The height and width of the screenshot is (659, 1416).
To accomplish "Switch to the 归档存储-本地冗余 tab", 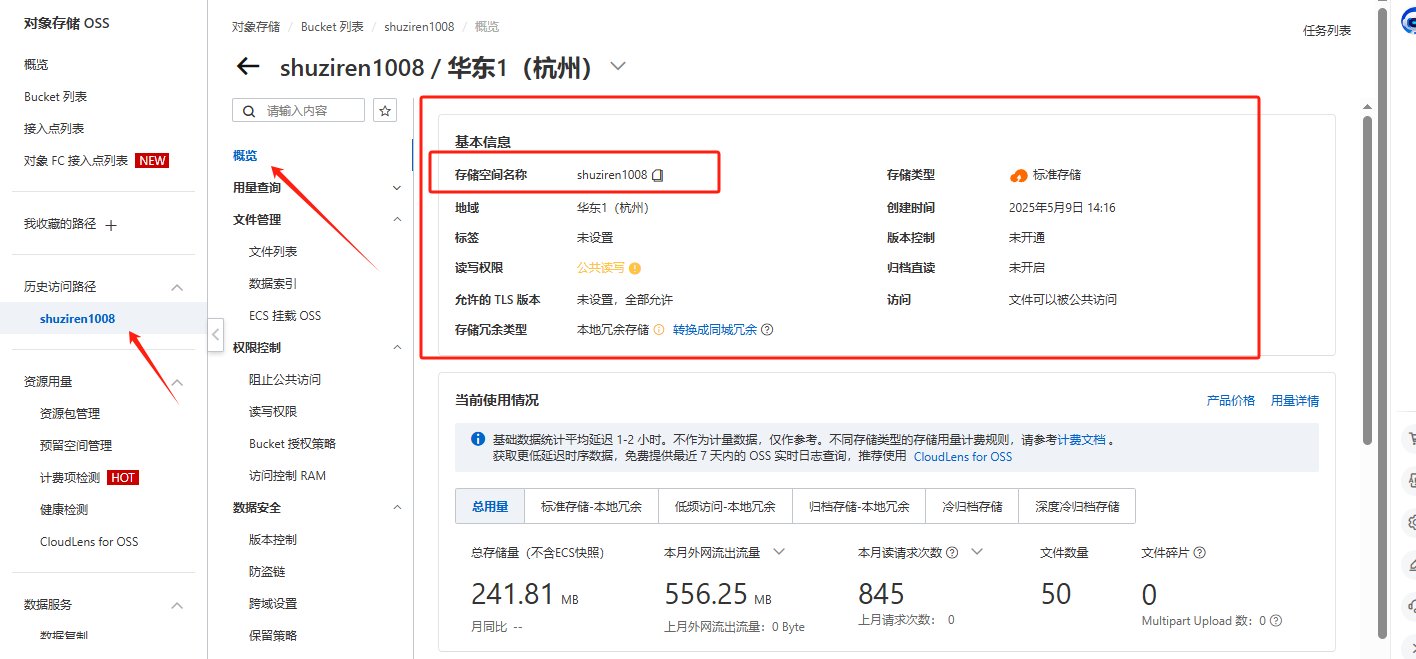I will coord(859,506).
